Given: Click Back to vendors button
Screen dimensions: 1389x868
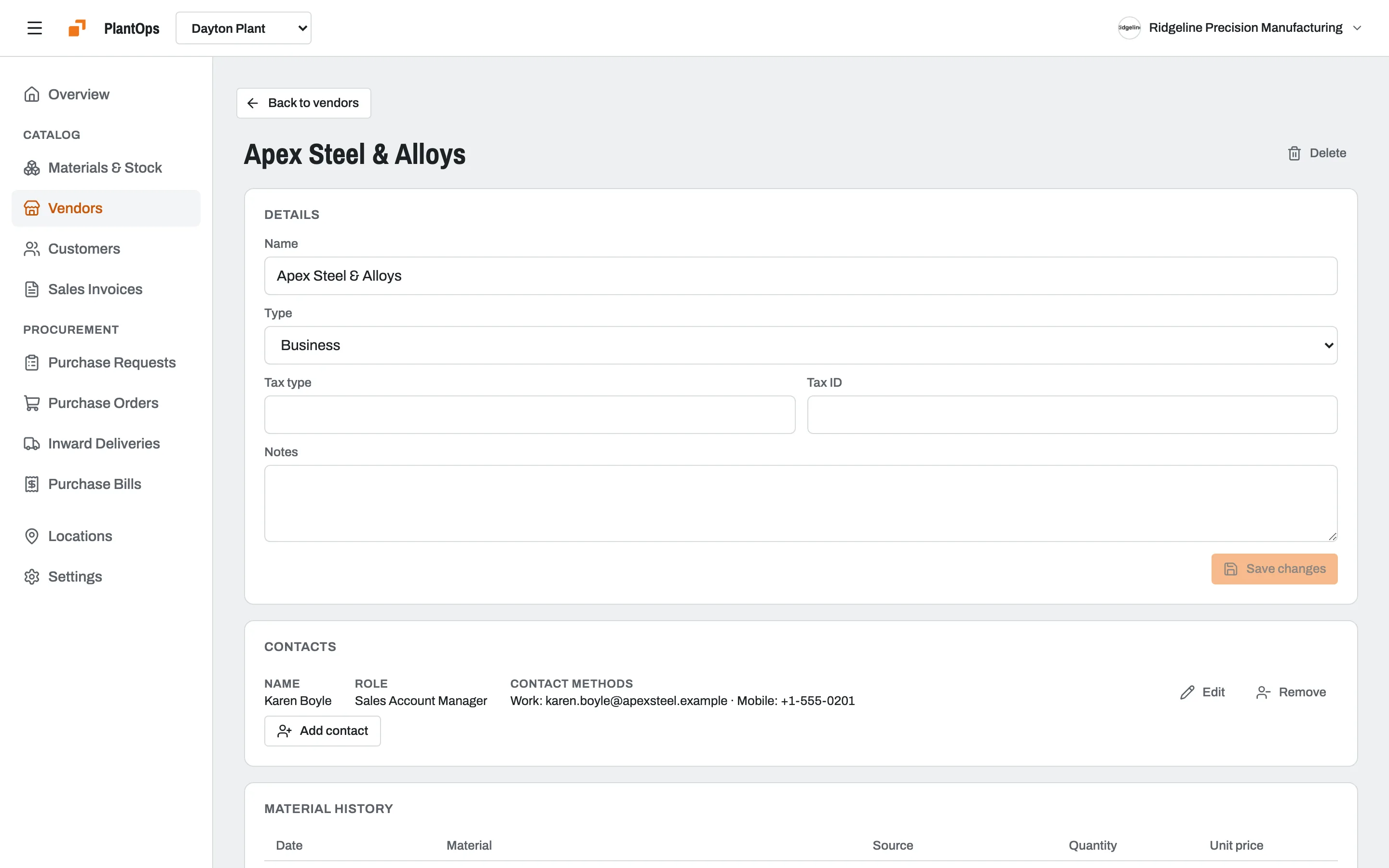Looking at the screenshot, I should 304,103.
